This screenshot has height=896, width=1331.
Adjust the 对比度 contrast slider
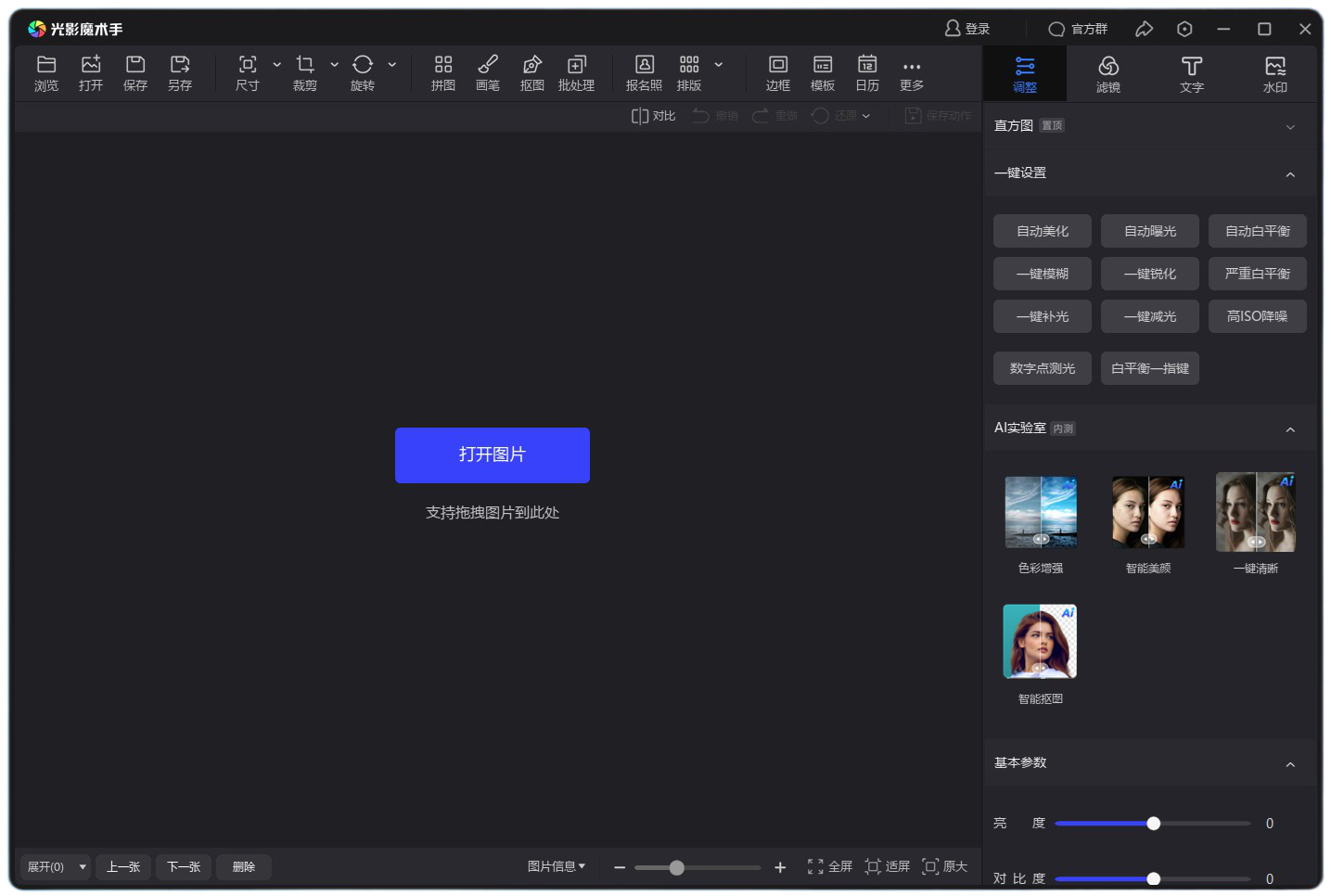(1153, 878)
